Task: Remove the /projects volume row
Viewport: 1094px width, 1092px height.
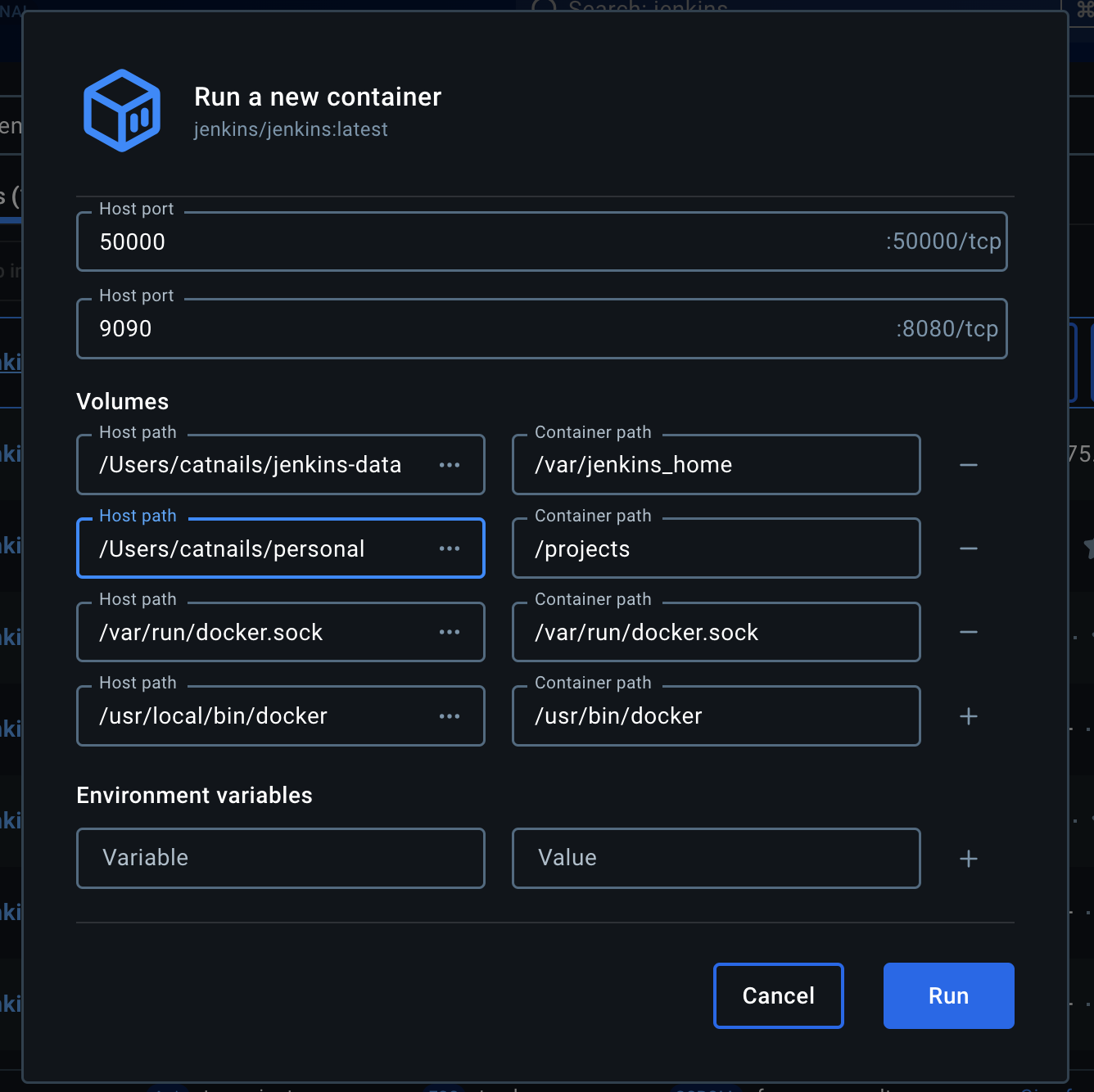Action: 969,548
